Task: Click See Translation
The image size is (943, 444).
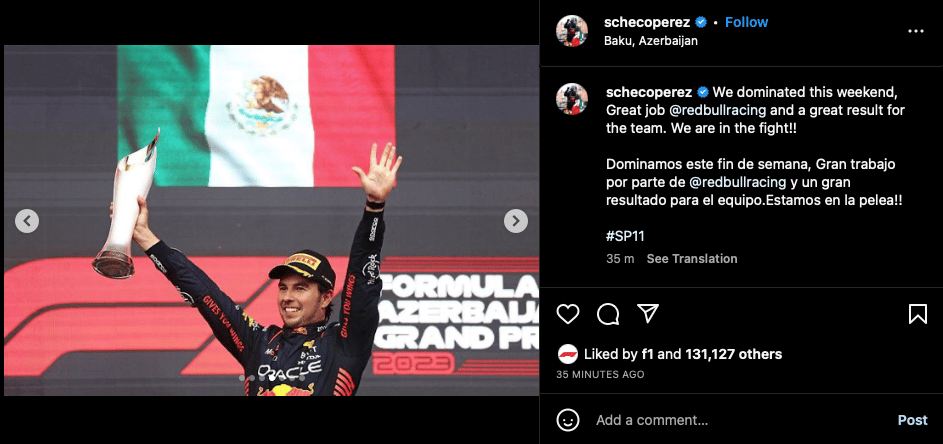Action: click(x=692, y=259)
